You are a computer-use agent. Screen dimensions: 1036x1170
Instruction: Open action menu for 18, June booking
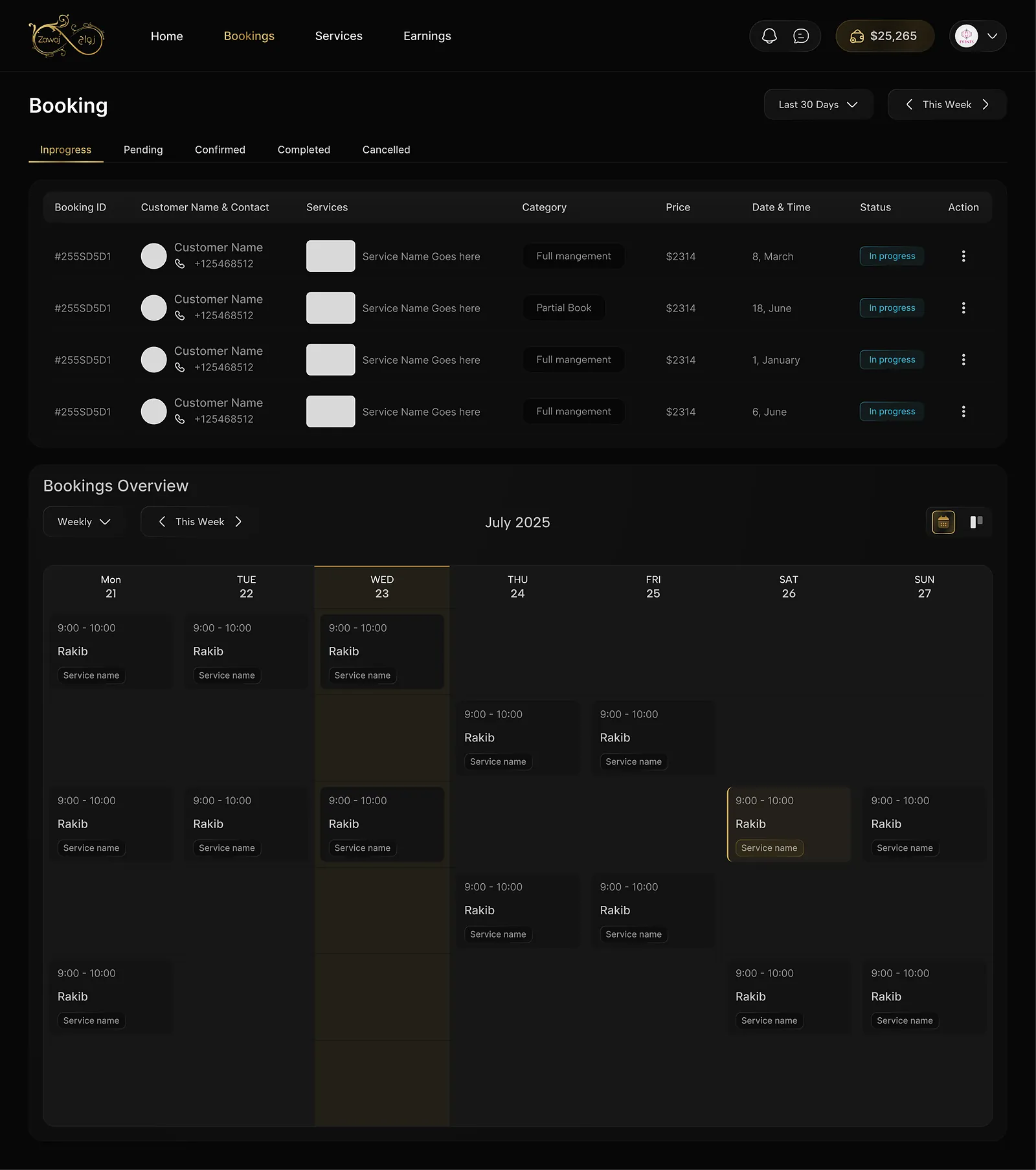963,308
